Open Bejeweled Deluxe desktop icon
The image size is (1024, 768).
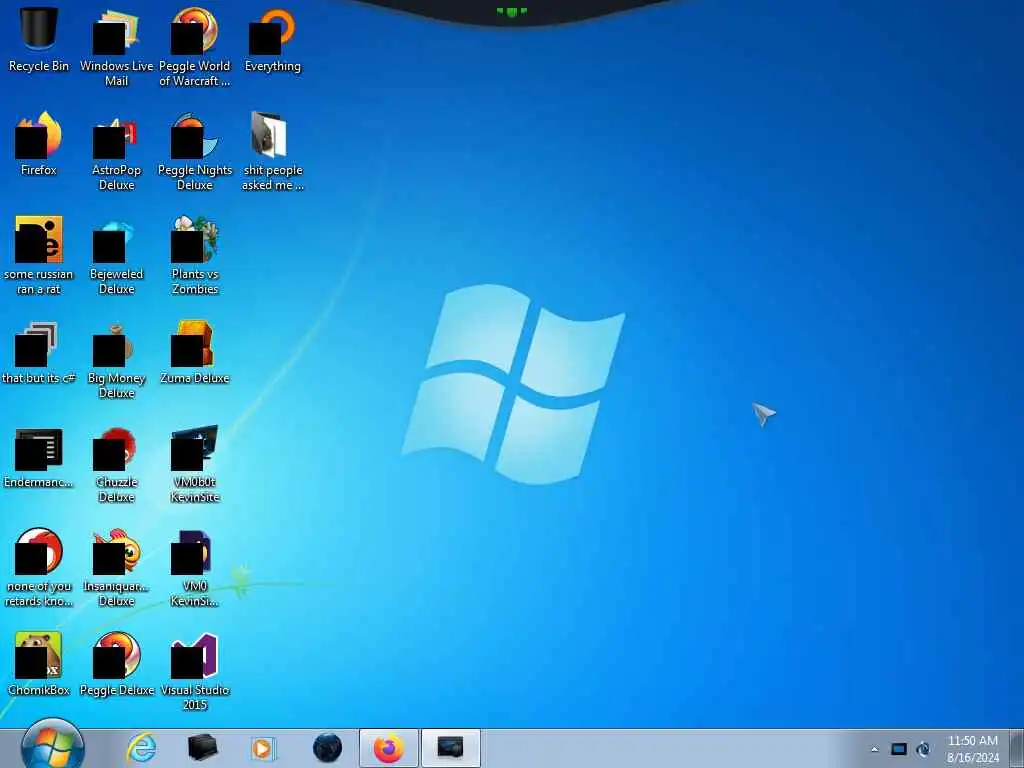116,255
